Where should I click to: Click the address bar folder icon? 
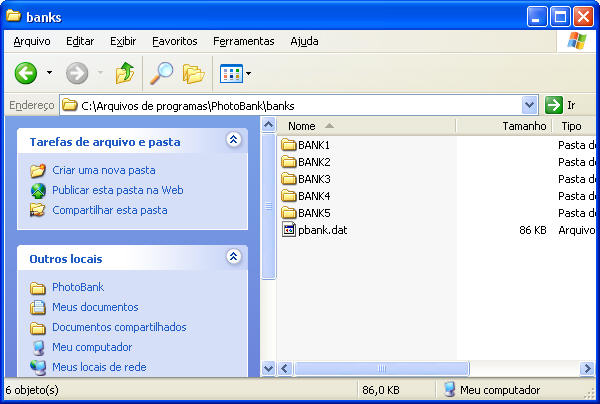pos(70,105)
